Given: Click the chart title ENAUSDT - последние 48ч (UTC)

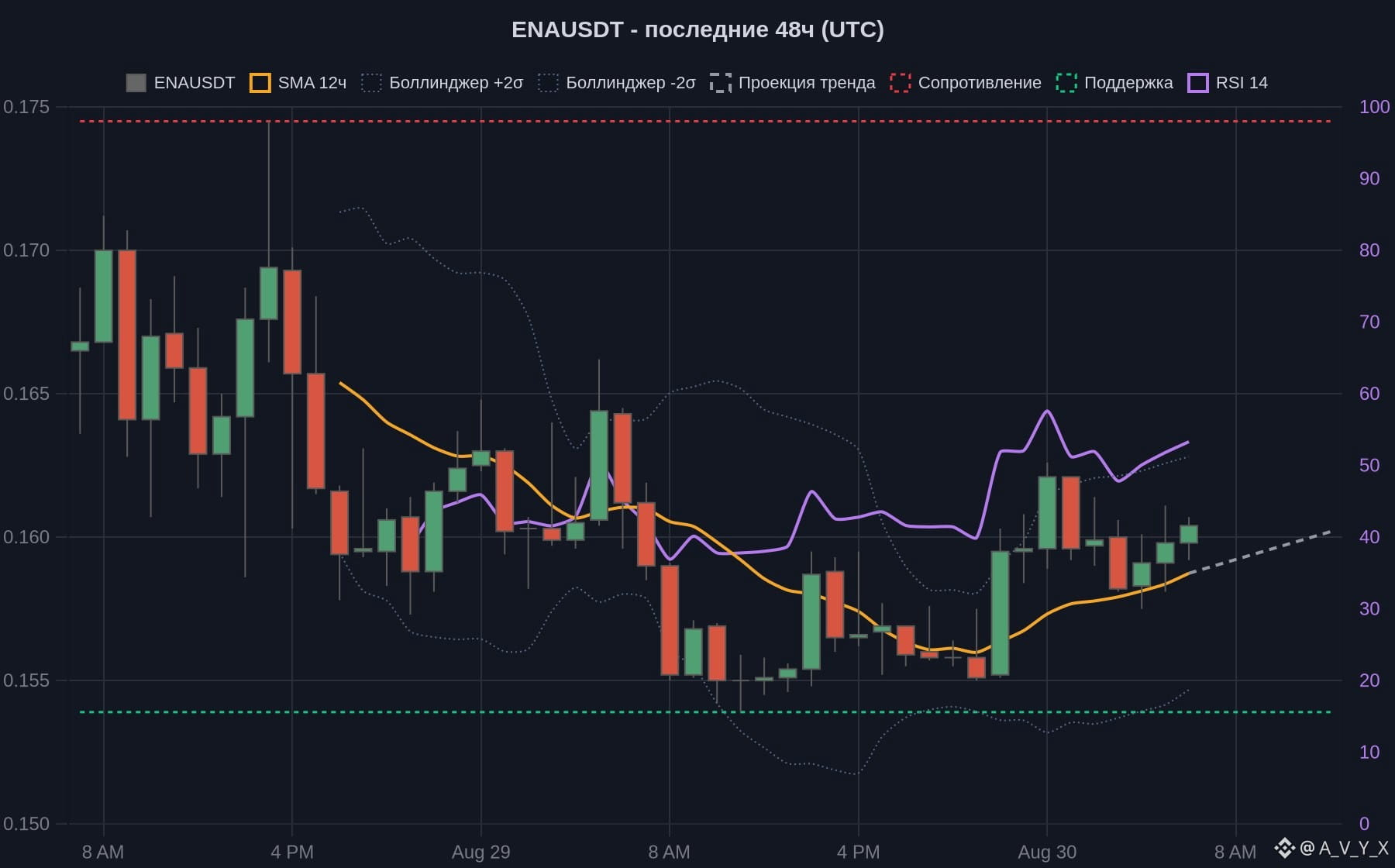Looking at the screenshot, I should click(697, 29).
